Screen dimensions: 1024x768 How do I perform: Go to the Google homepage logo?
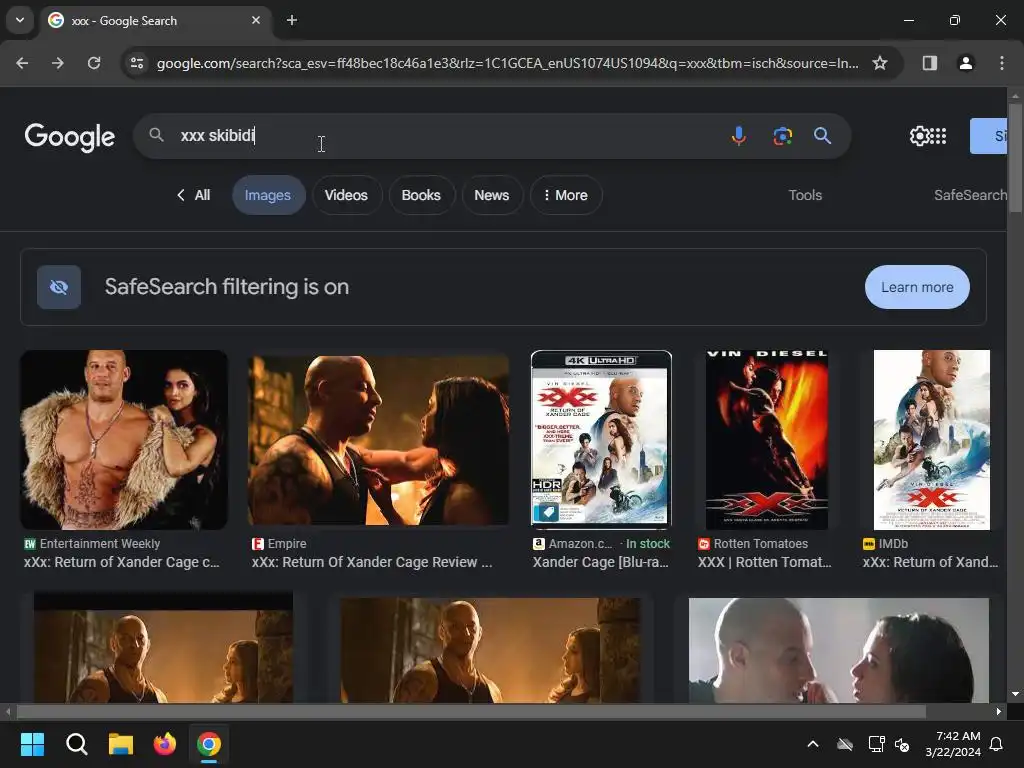click(70, 136)
